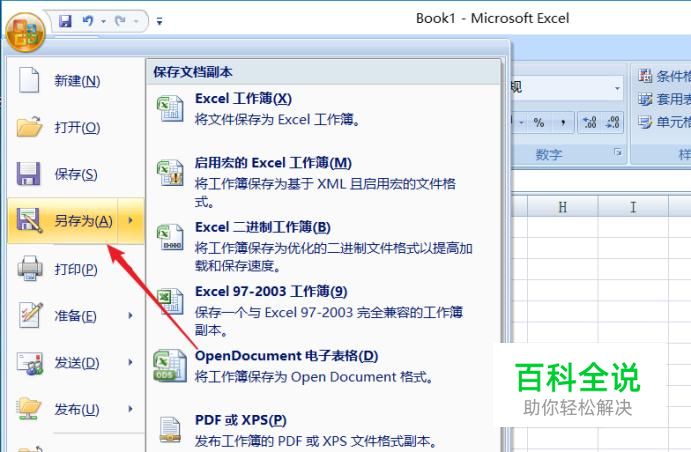Image resolution: width=691 pixels, height=452 pixels.
Task: Click the 发送 envelope icon
Action: pyautogui.click(x=30, y=363)
